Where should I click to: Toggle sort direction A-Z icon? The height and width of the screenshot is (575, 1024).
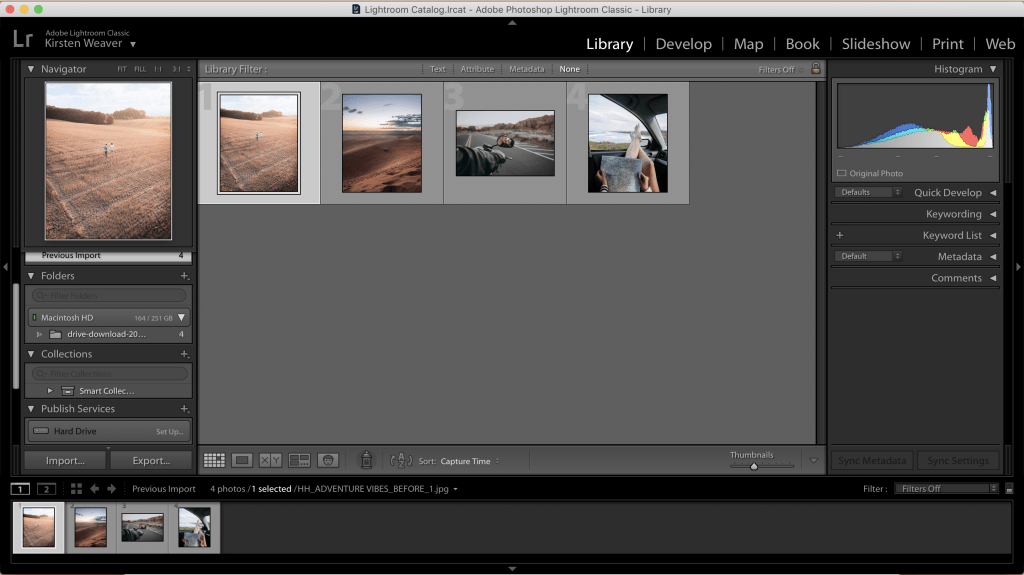401,461
